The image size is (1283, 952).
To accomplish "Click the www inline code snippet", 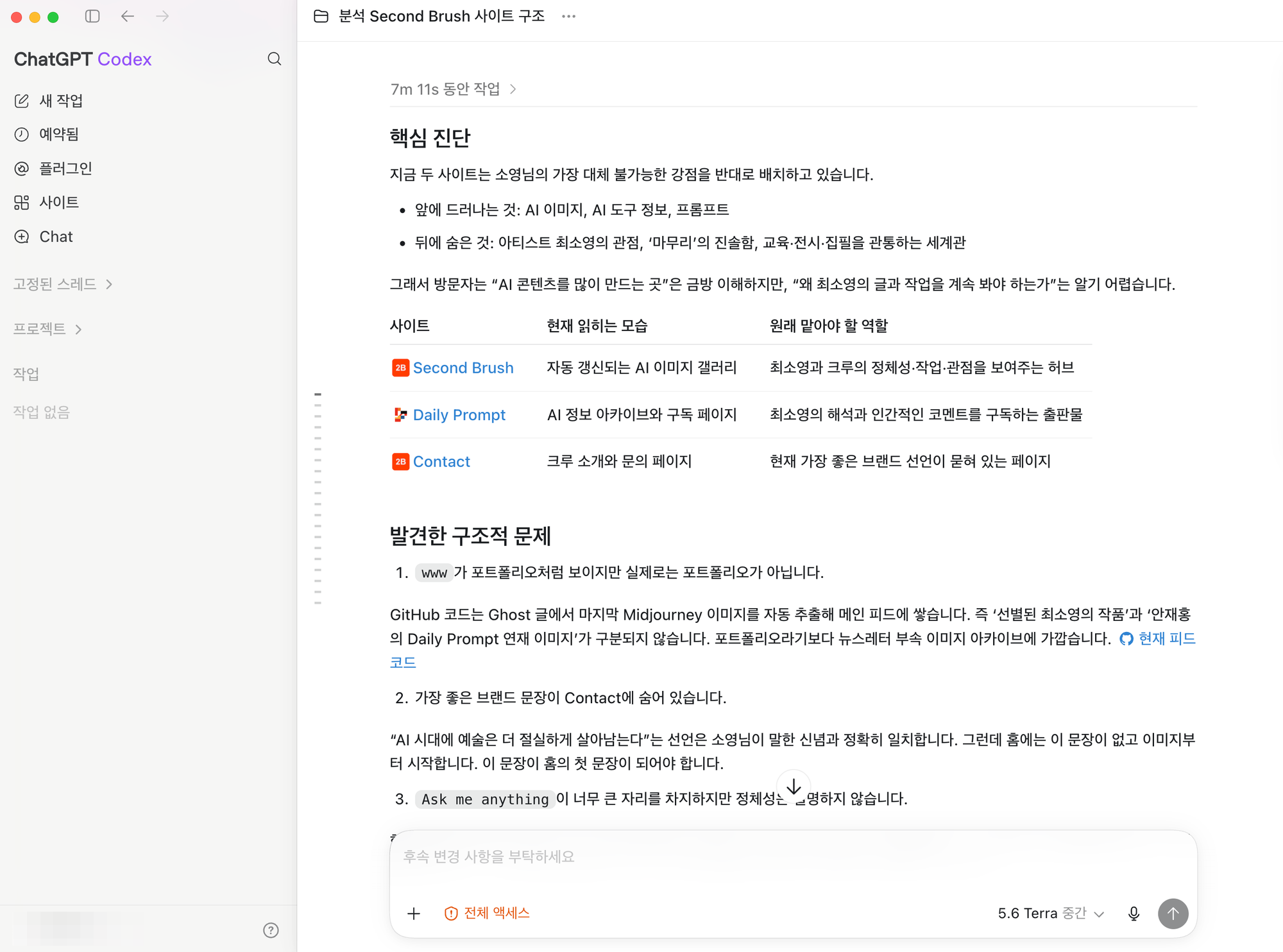I will (434, 573).
